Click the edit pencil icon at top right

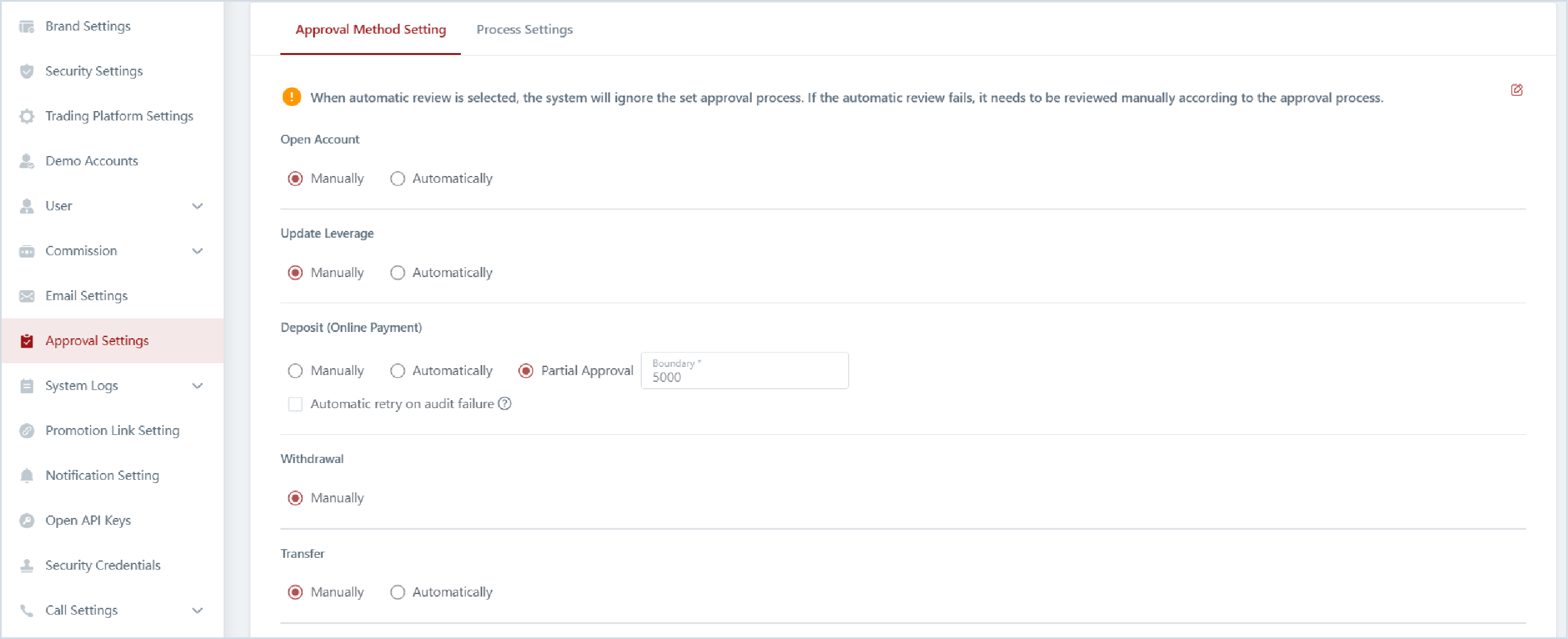click(1516, 90)
